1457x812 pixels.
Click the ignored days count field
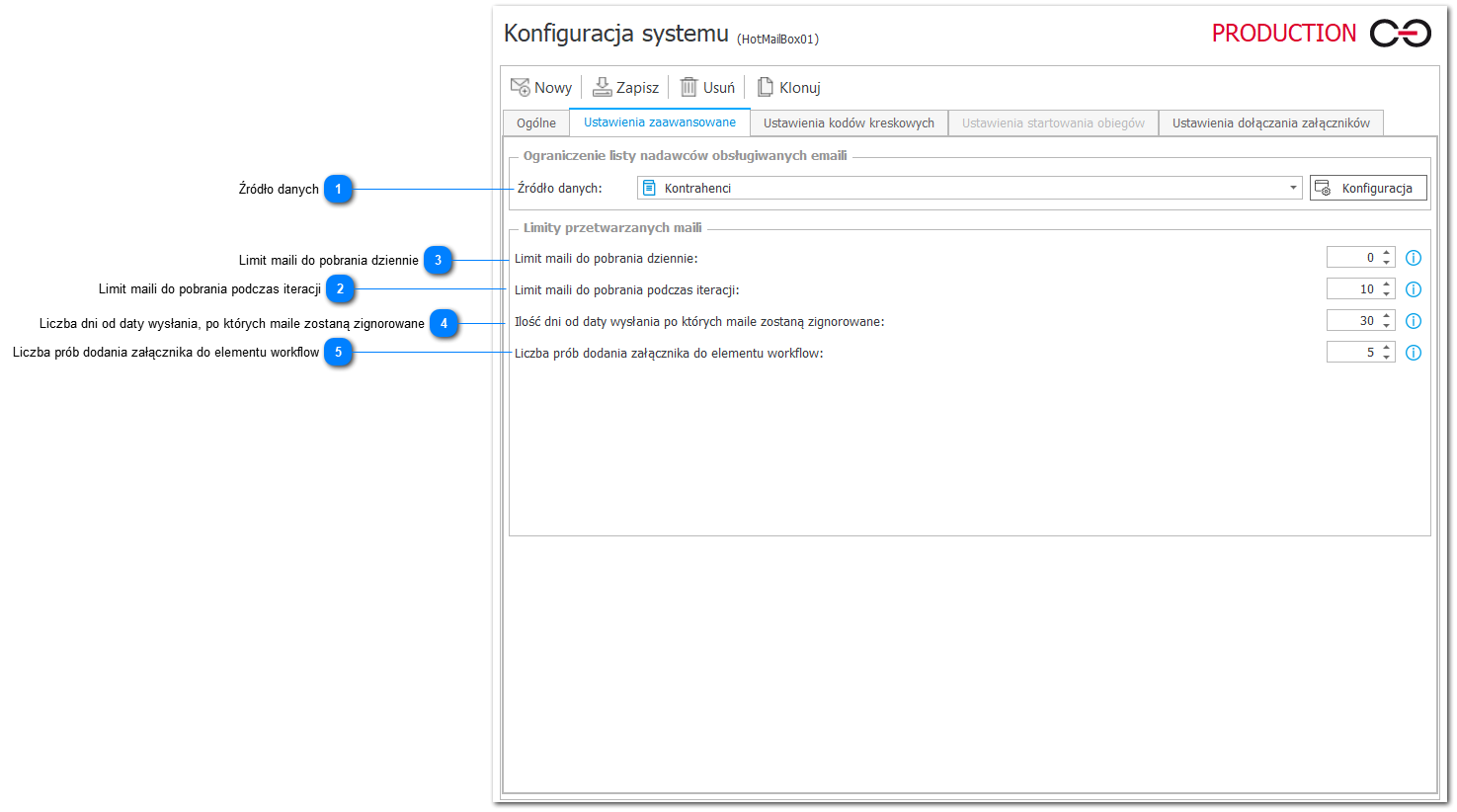click(1352, 321)
